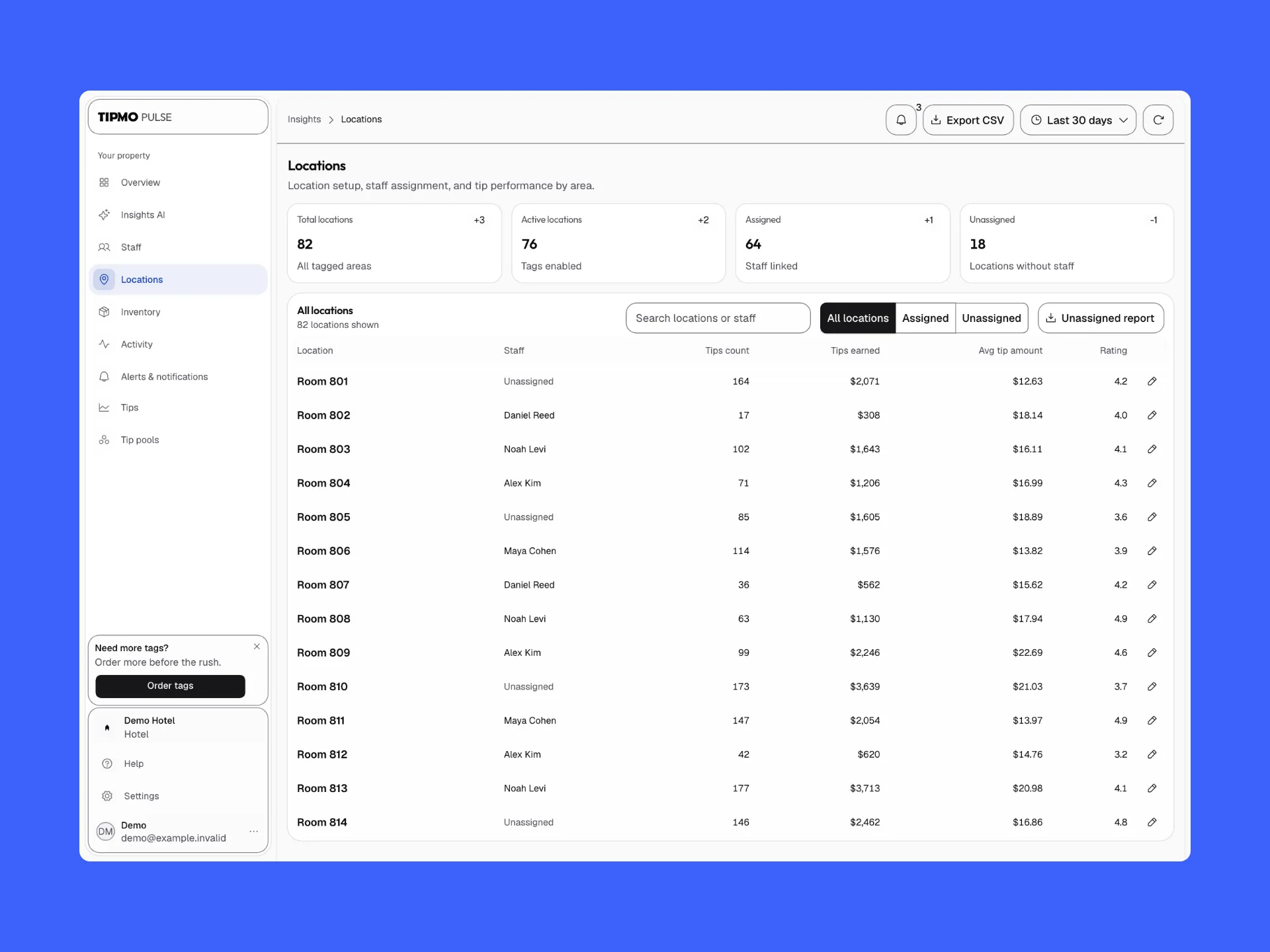Open Overview in the sidebar
This screenshot has height=952, width=1270.
[x=178, y=182]
